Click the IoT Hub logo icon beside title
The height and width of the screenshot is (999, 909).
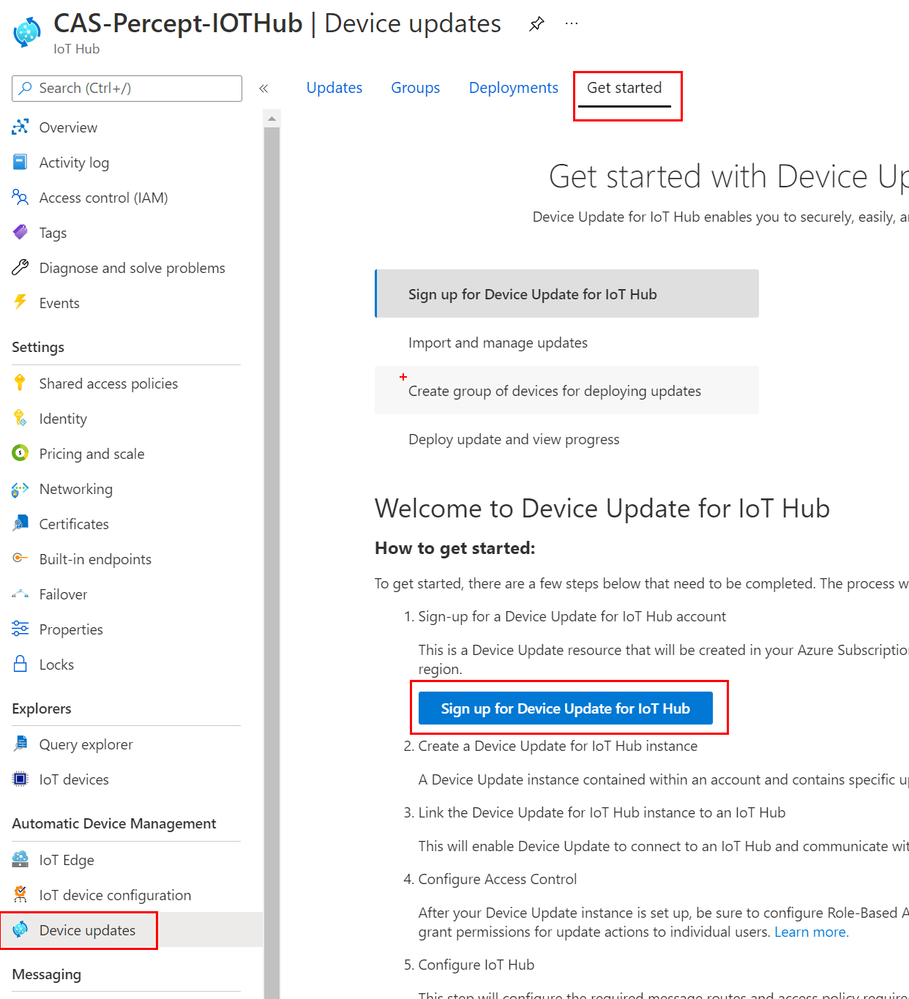point(27,32)
